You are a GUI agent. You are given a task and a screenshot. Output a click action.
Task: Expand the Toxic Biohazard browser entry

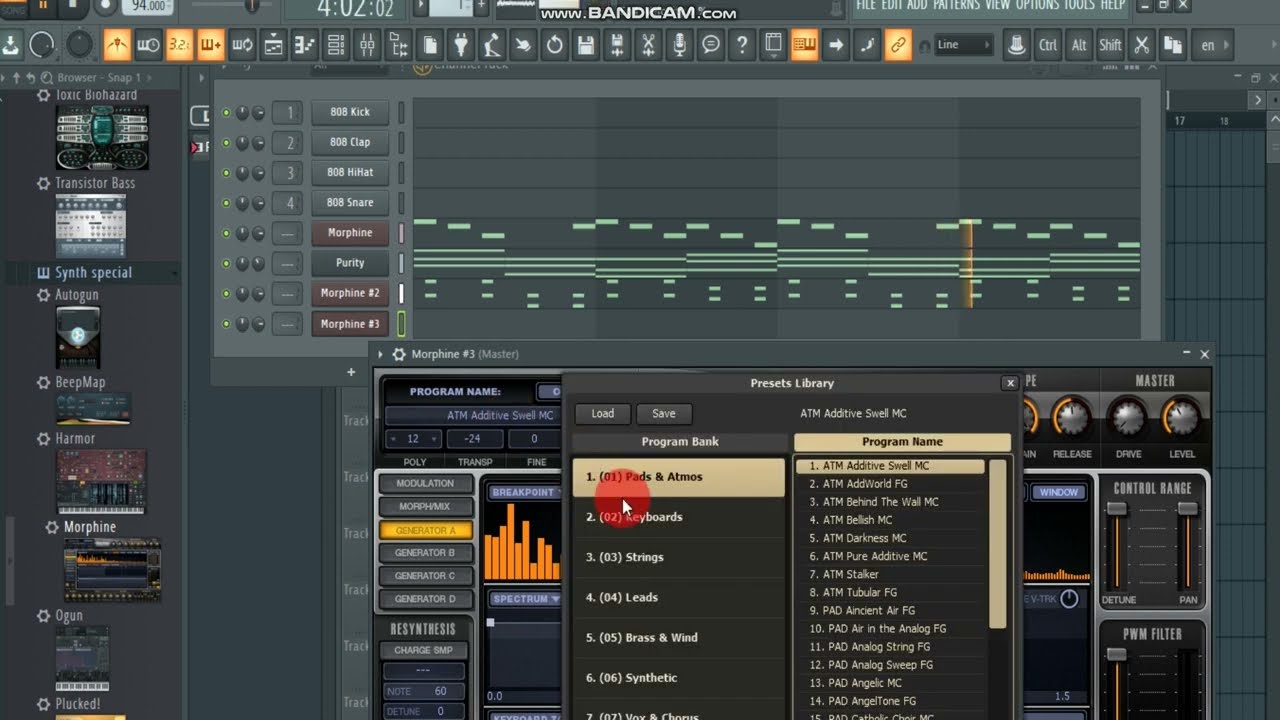click(x=95, y=95)
